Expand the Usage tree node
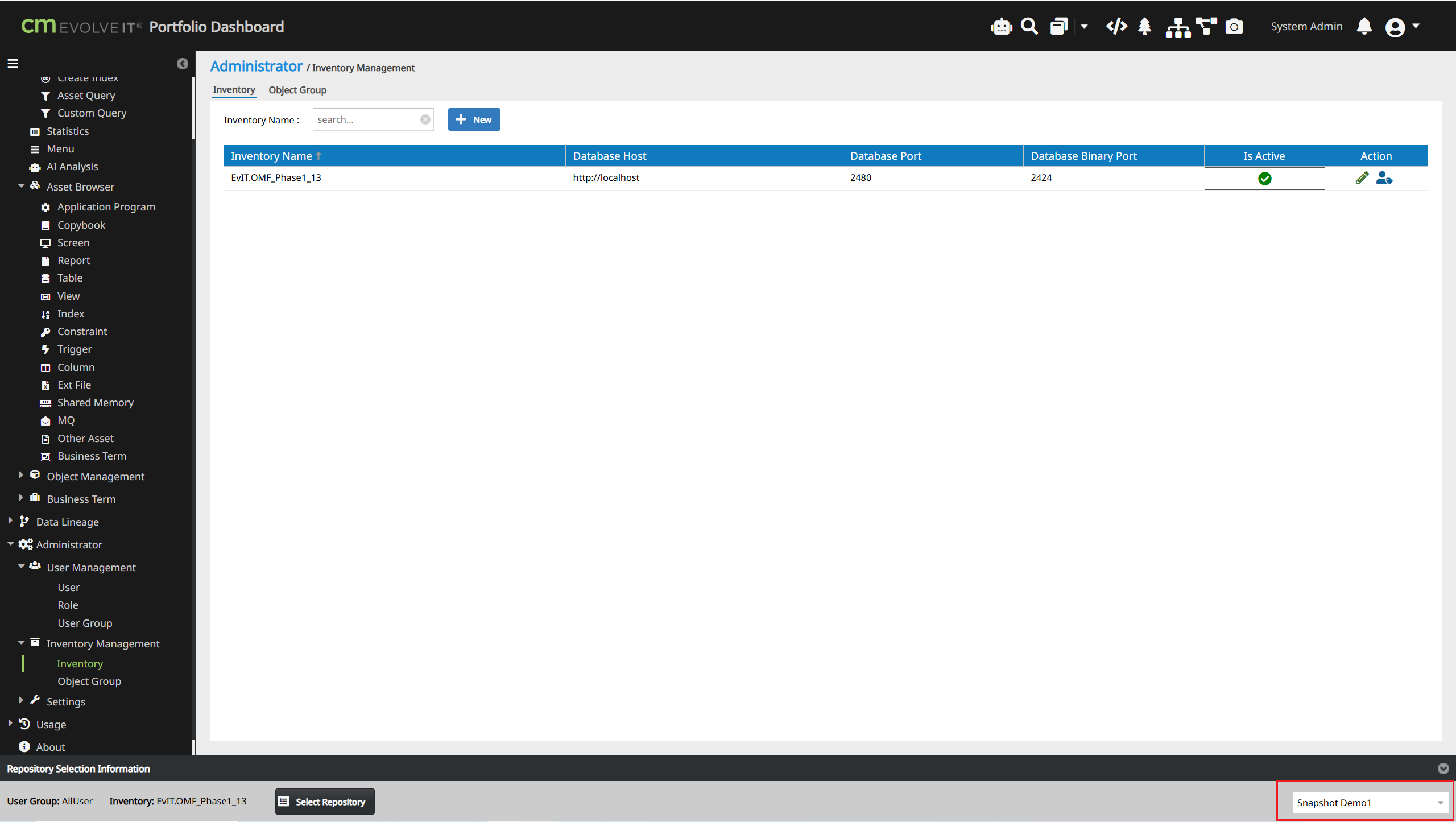The height and width of the screenshot is (822, 1456). point(10,723)
